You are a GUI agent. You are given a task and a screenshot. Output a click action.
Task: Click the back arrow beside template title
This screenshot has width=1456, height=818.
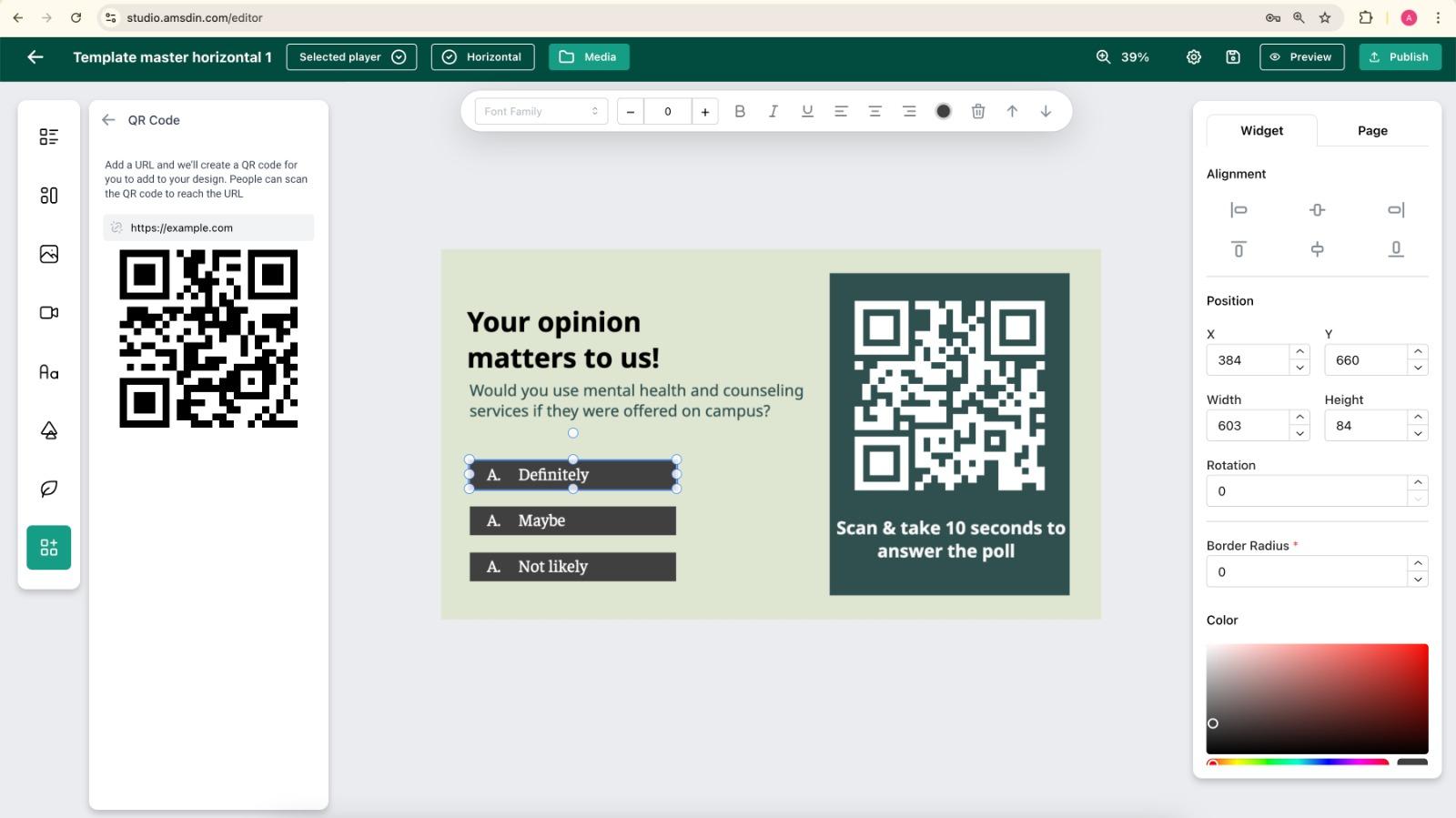click(35, 56)
